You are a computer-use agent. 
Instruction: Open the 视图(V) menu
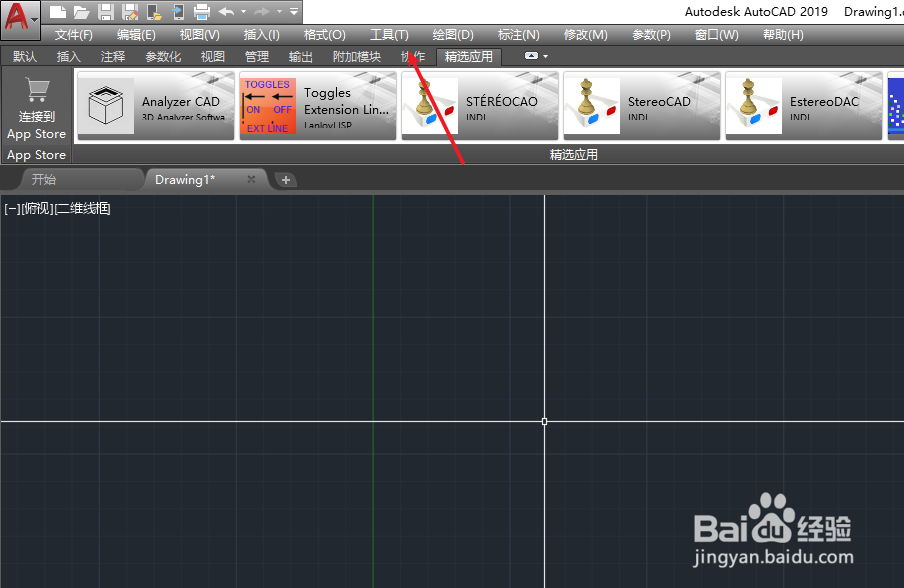(x=199, y=35)
